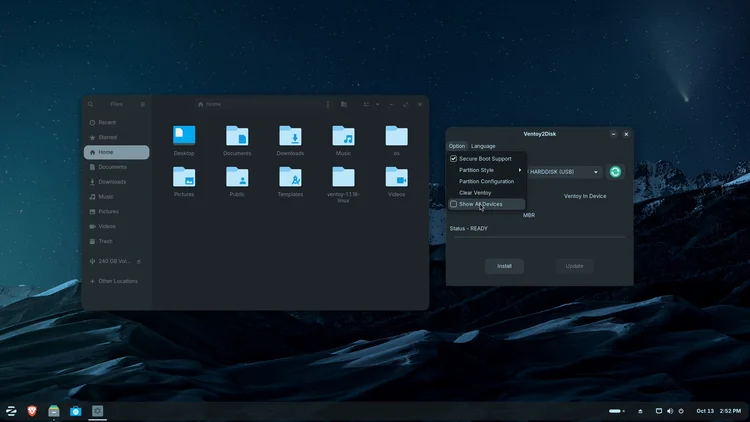This screenshot has height=422, width=750.
Task: Click the green refresh devices icon in Ventoy2Disk
Action: (x=615, y=172)
